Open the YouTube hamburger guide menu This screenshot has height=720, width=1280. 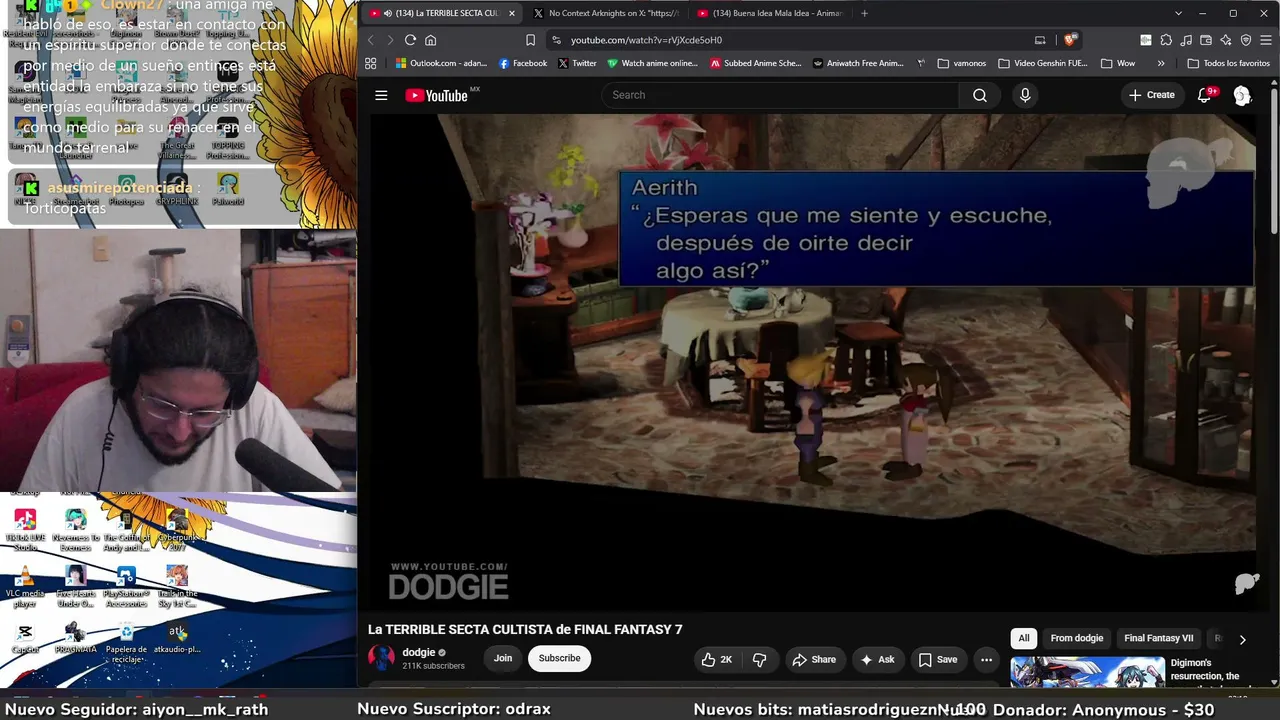pyautogui.click(x=381, y=95)
